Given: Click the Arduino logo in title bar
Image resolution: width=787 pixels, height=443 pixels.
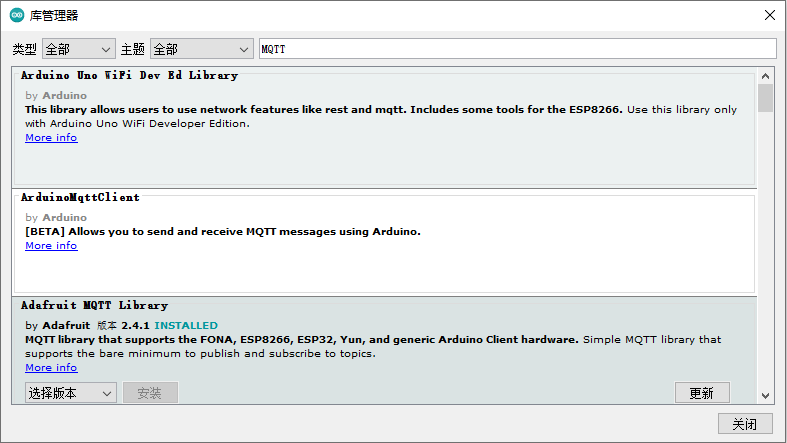Looking at the screenshot, I should [17, 15].
